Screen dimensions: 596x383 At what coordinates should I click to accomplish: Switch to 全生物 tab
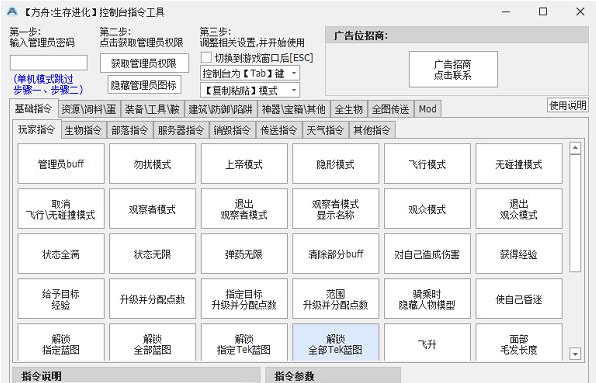349,109
